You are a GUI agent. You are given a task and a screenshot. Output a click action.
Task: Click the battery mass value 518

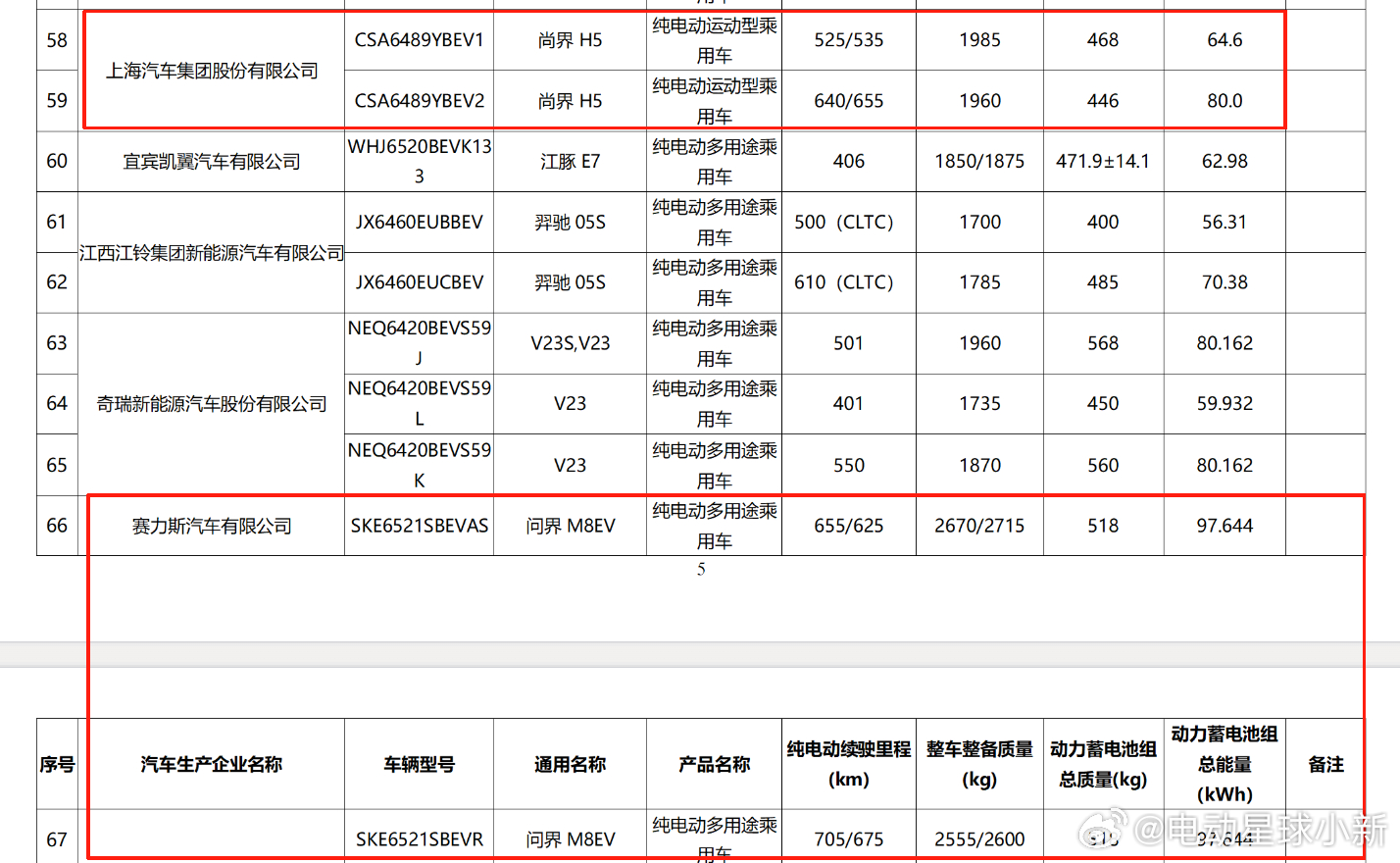pos(1103,527)
